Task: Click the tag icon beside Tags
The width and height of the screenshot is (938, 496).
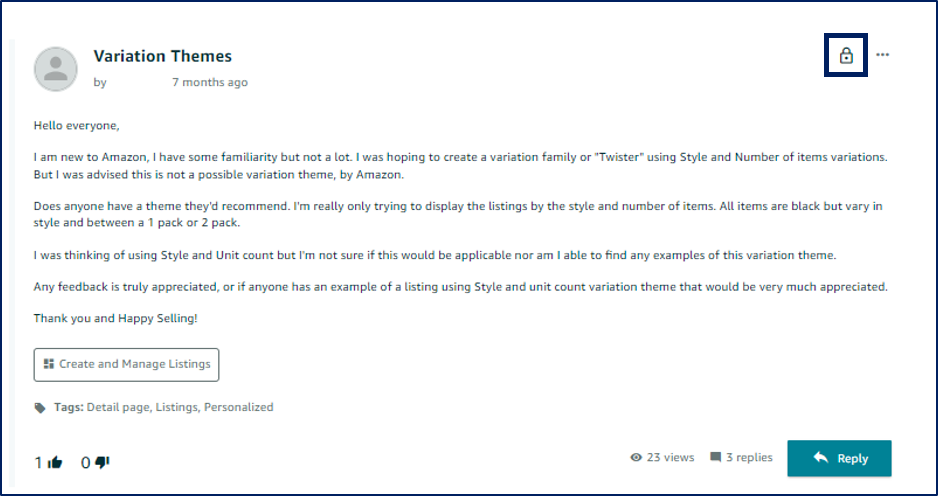Action: tap(40, 407)
